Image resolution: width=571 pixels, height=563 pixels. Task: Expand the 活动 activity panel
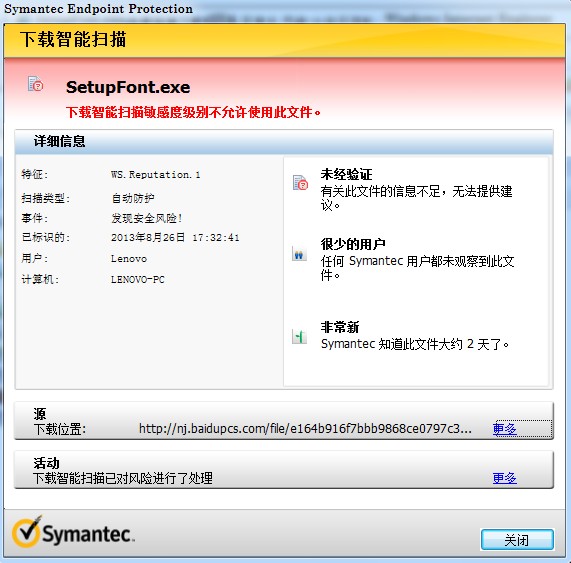pyautogui.click(x=284, y=469)
